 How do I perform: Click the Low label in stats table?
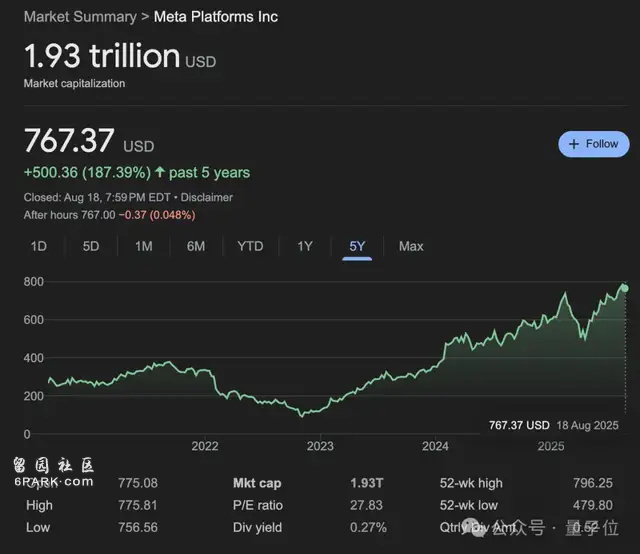[38, 527]
